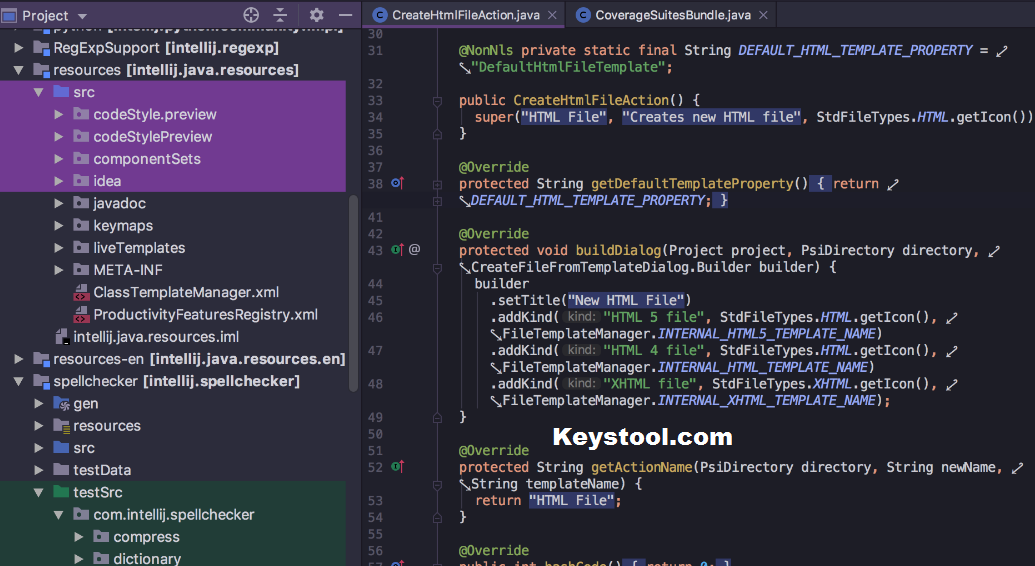Close the CoverageSuitesBundle.java tab
This screenshot has height=566, width=1035.
coord(763,15)
